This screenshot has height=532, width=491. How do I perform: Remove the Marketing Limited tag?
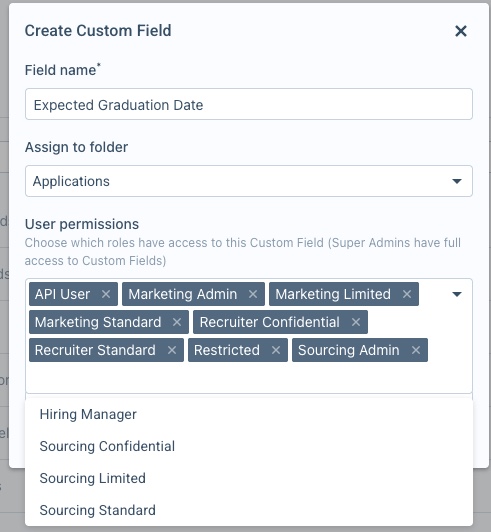pos(407,294)
